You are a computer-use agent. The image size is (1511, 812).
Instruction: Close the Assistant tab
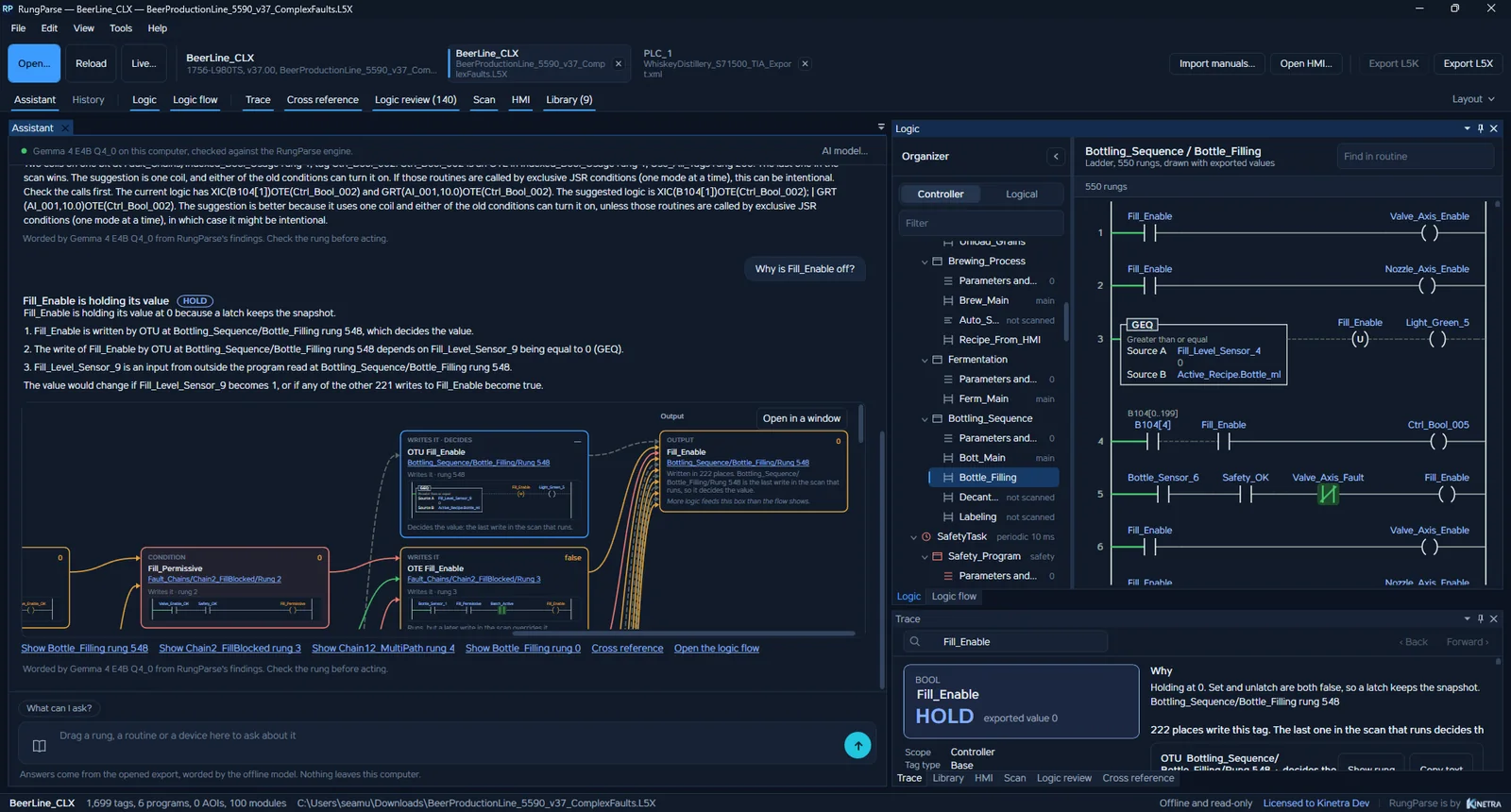[x=64, y=128]
